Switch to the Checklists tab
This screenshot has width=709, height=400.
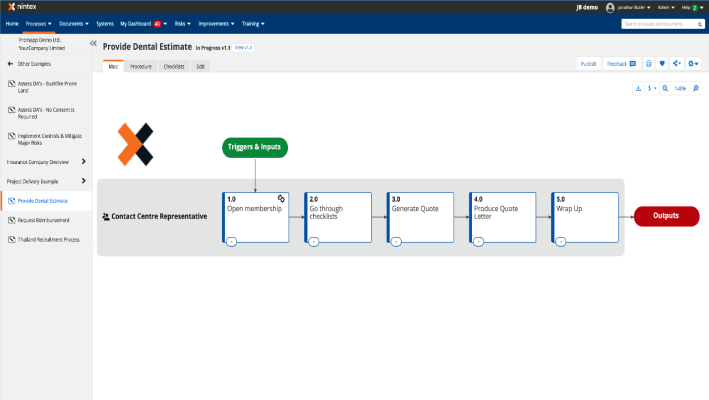[174, 66]
